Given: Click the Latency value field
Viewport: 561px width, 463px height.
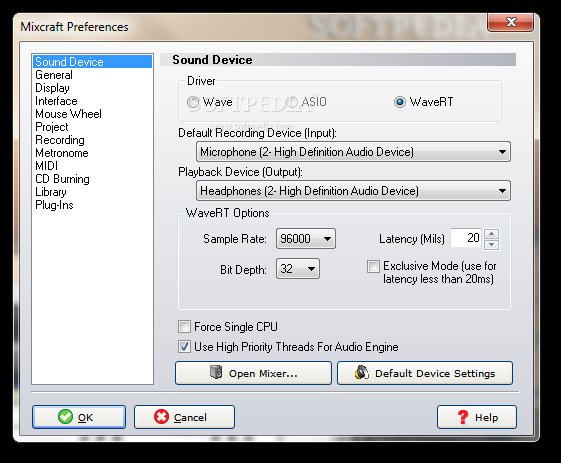Looking at the screenshot, I should tap(466, 238).
